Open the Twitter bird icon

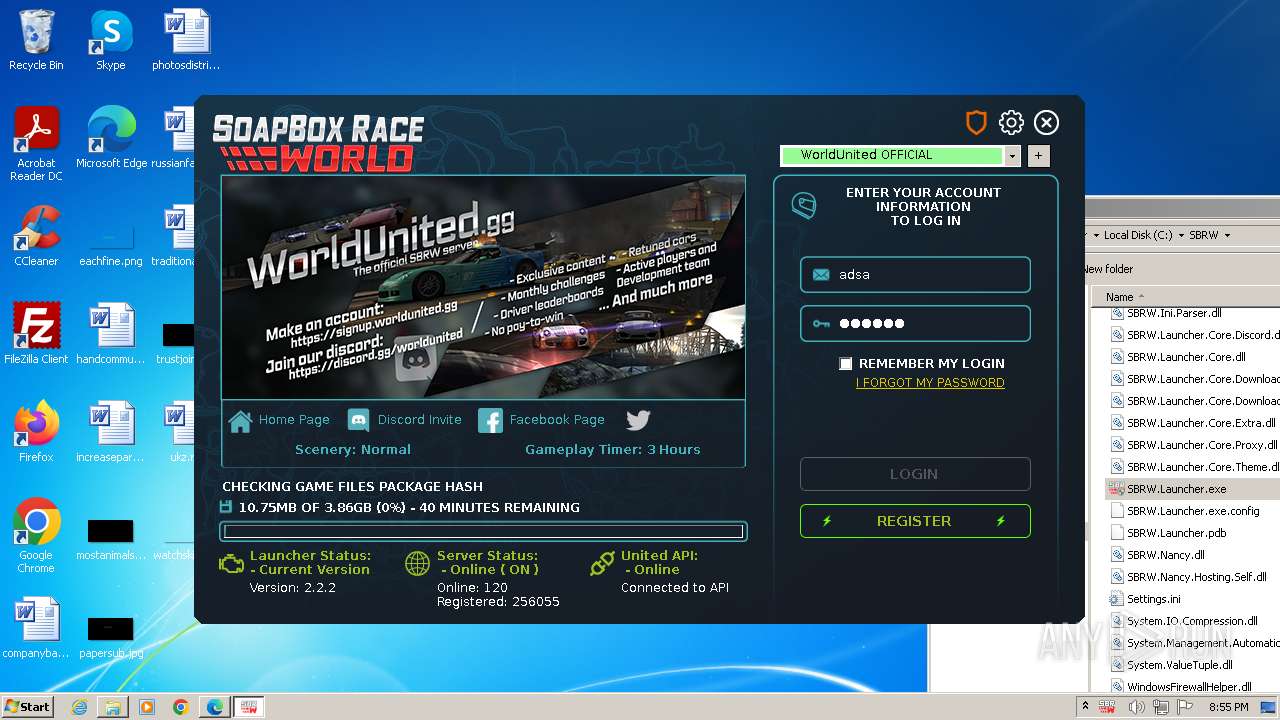click(638, 420)
